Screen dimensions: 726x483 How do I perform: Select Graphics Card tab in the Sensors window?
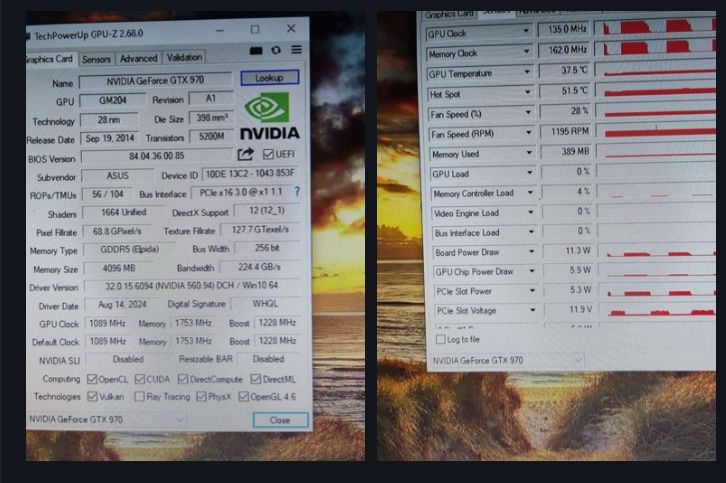point(449,14)
